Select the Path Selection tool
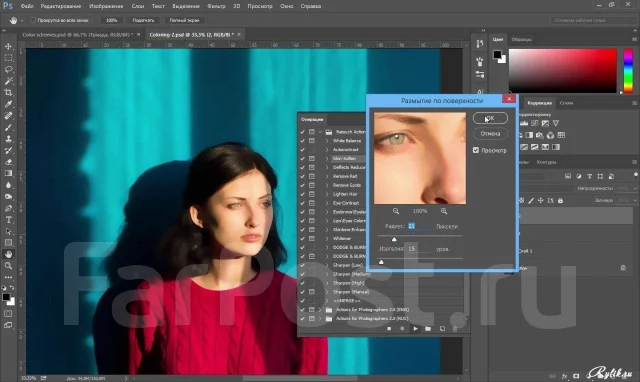 tap(8, 231)
